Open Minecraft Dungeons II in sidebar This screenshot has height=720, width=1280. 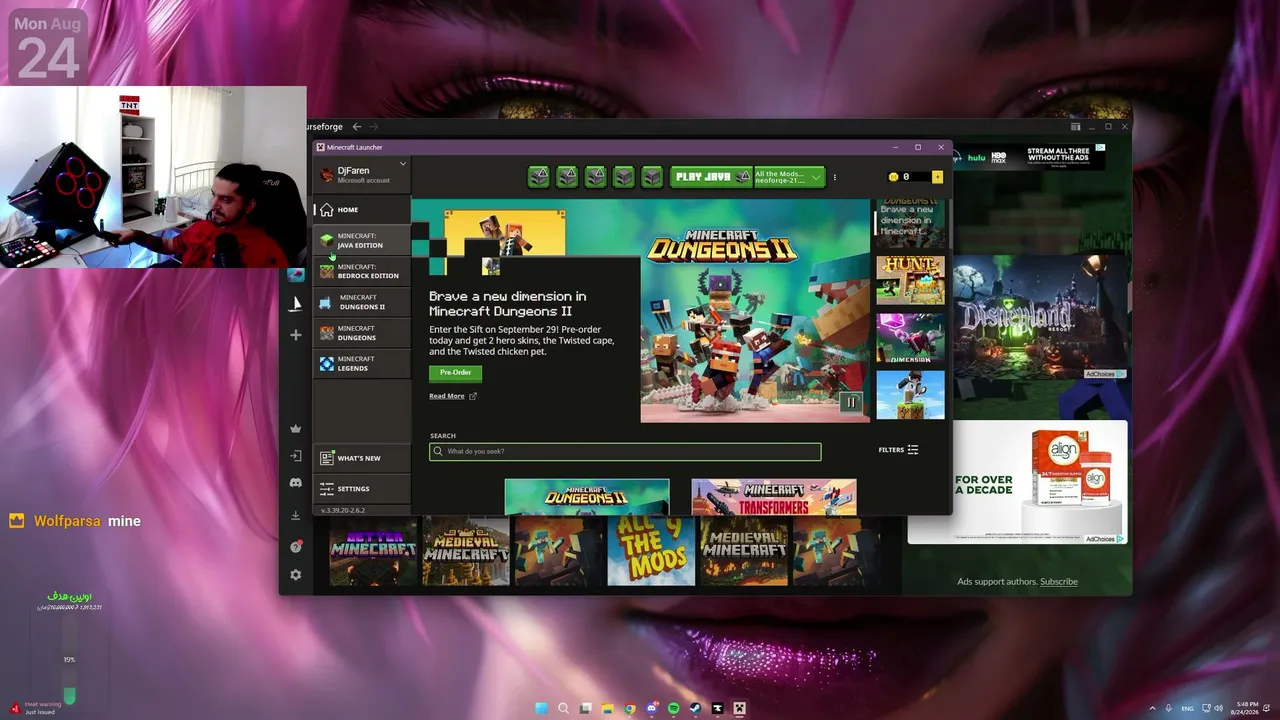click(x=361, y=302)
